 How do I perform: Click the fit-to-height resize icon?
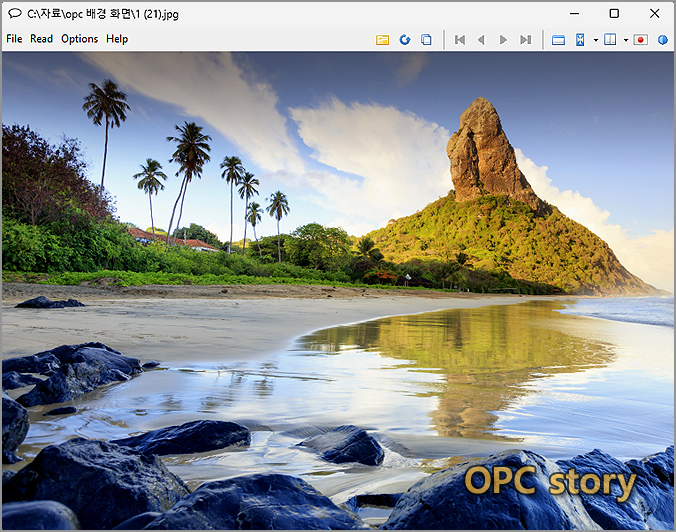(580, 40)
